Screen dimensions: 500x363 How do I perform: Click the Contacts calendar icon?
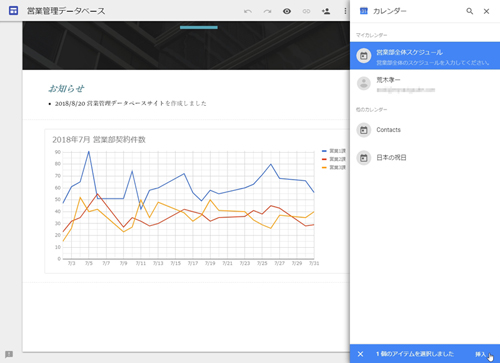coord(364,130)
